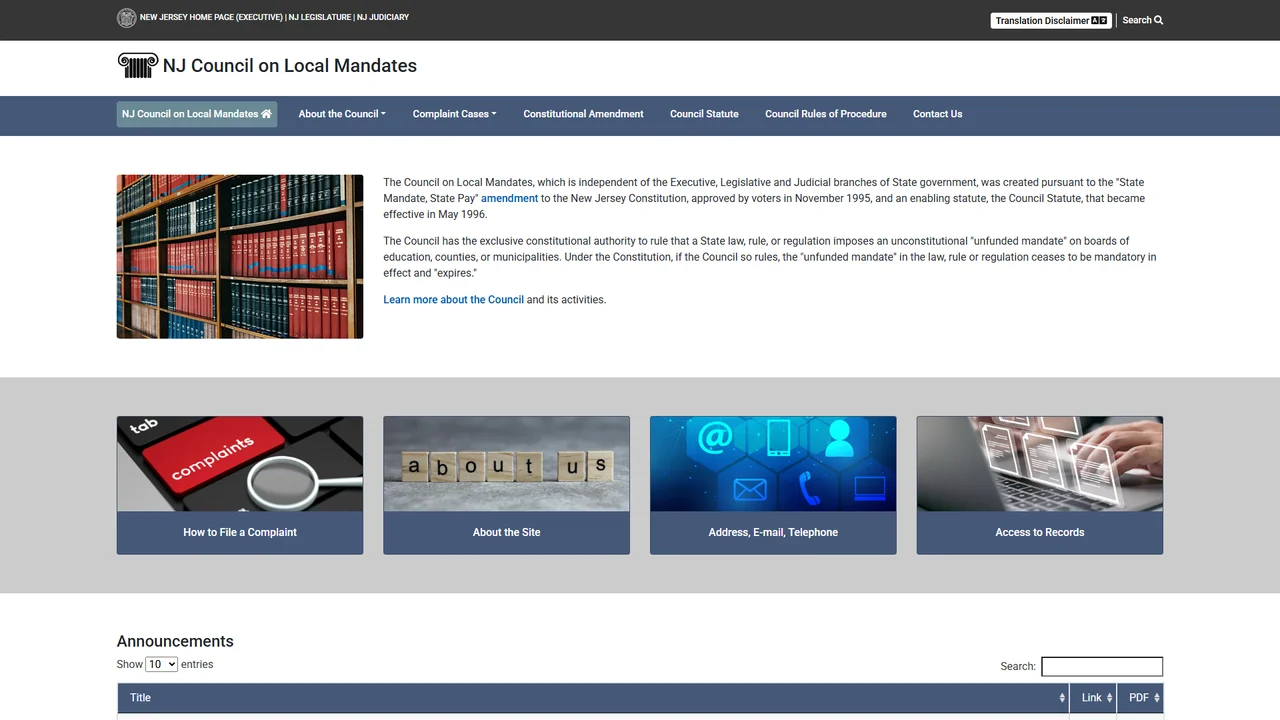Click the NJ Council on Local Mandates title

[290, 66]
